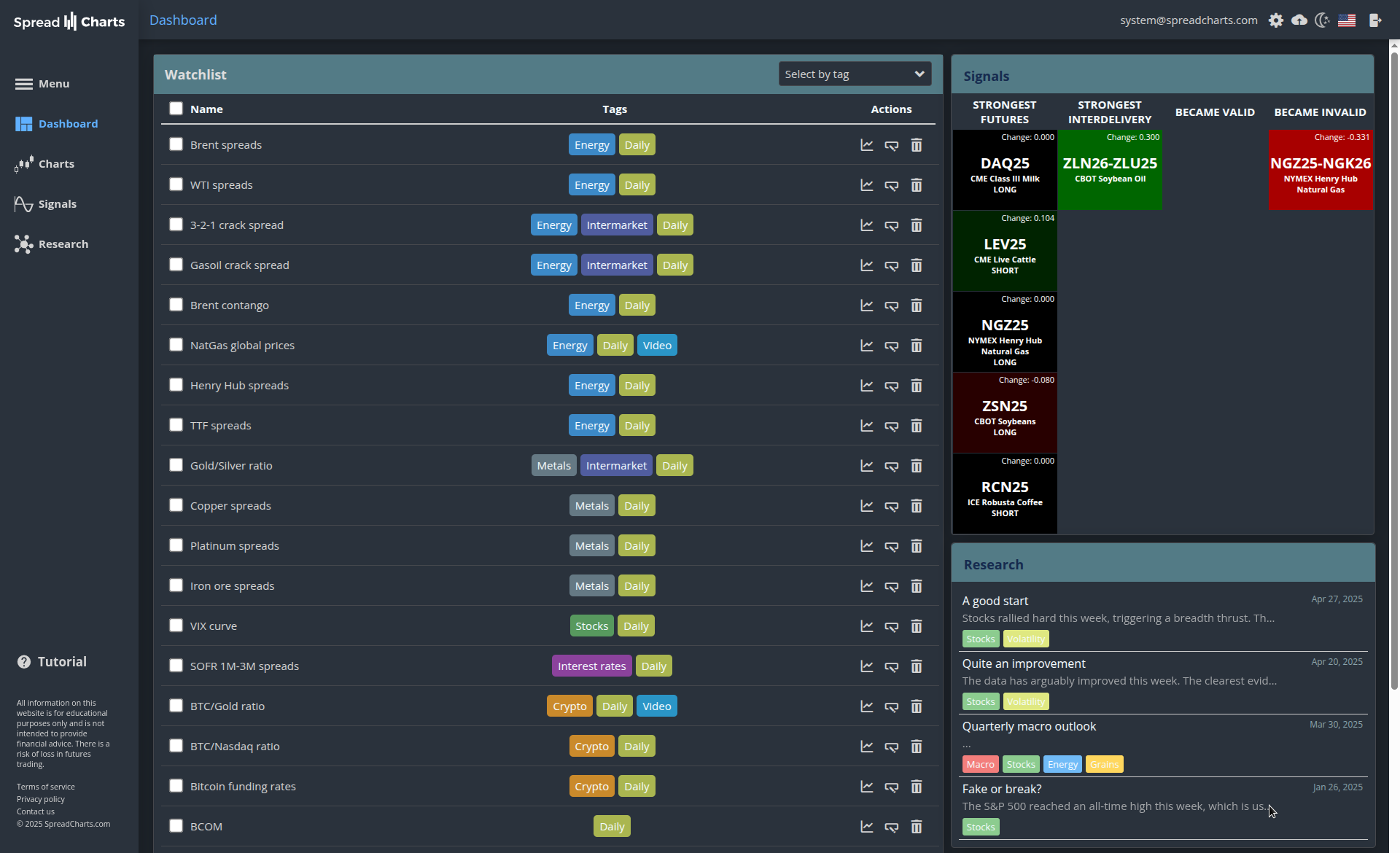Open NGZ25-NGK26 became invalid tile
This screenshot has height=853, width=1400.
tap(1321, 170)
